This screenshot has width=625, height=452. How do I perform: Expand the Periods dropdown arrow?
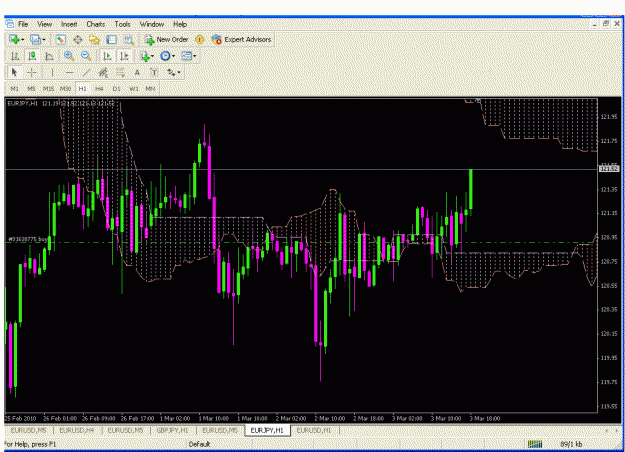(173, 57)
